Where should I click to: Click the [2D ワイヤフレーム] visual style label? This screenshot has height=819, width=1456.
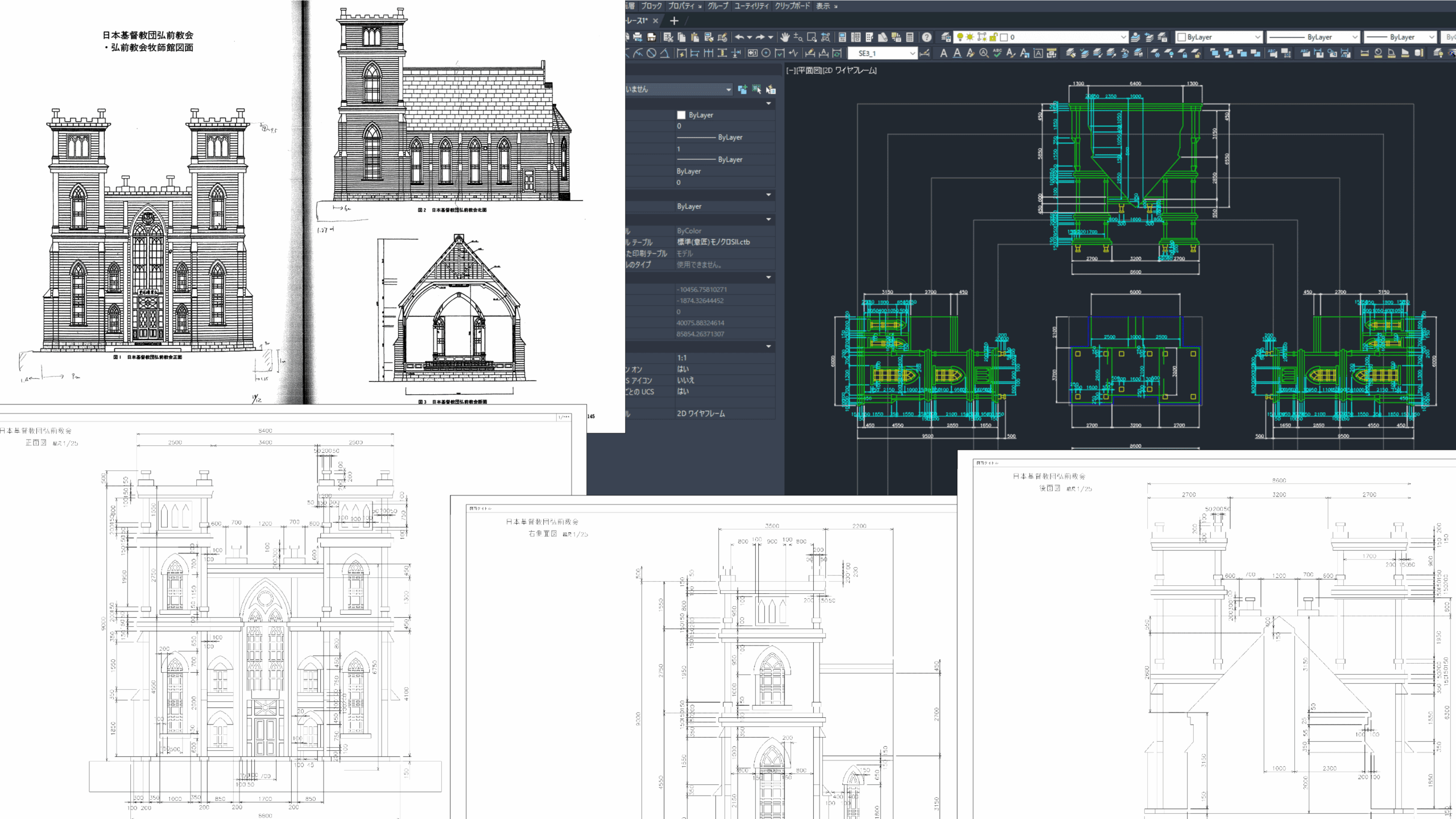point(850,71)
